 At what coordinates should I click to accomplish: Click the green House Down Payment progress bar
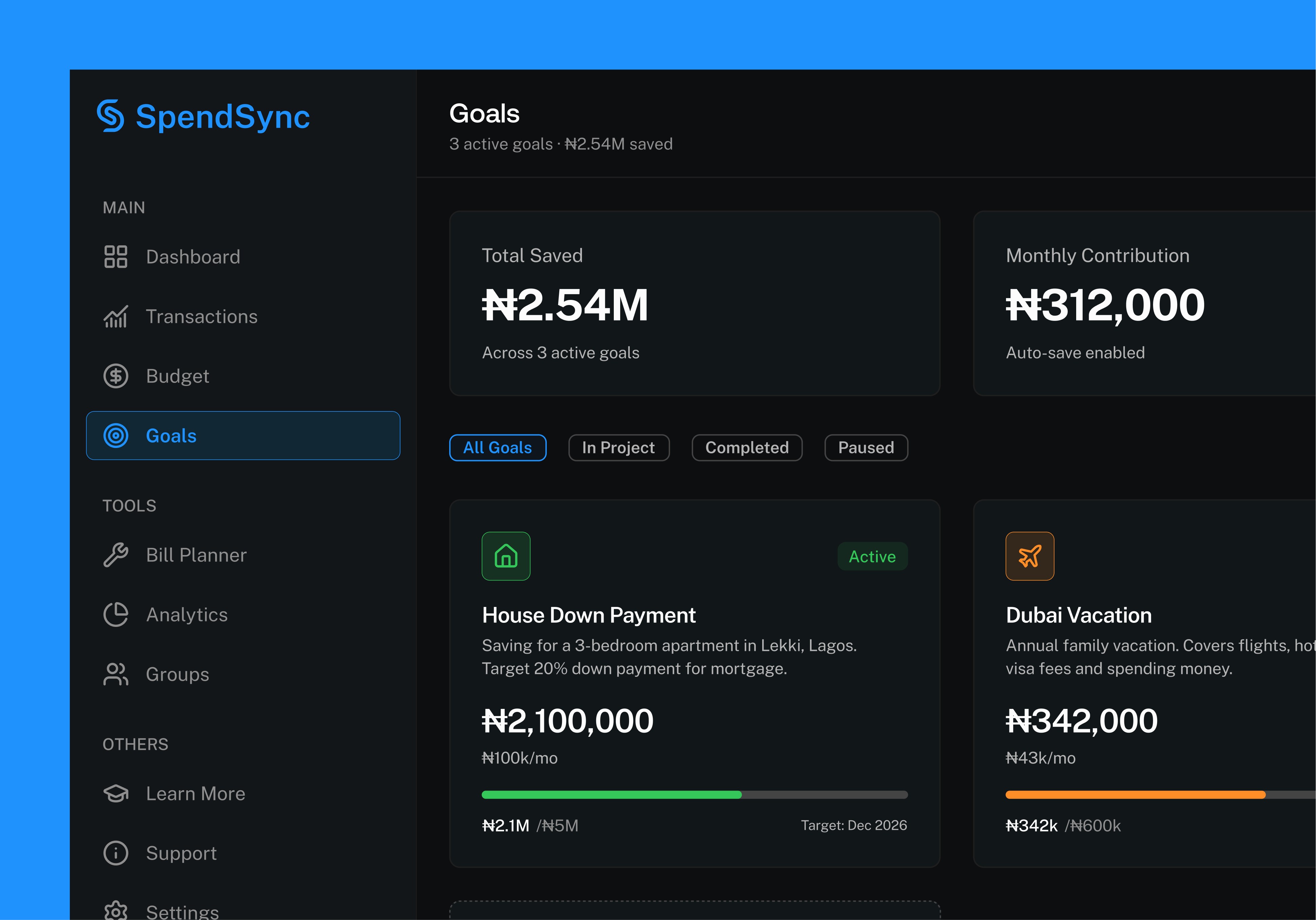[611, 795]
